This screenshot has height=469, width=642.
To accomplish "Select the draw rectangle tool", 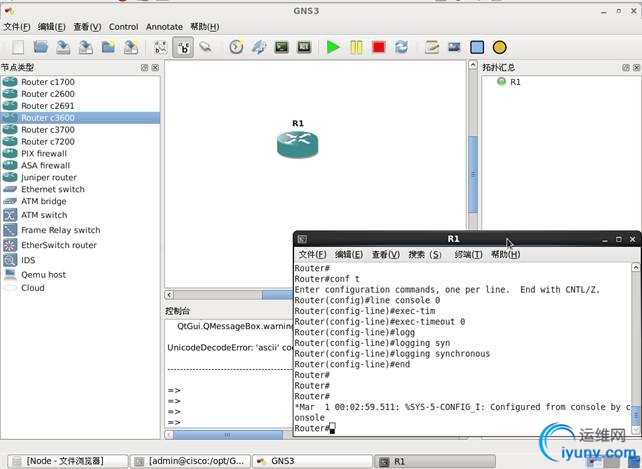I will (478, 47).
